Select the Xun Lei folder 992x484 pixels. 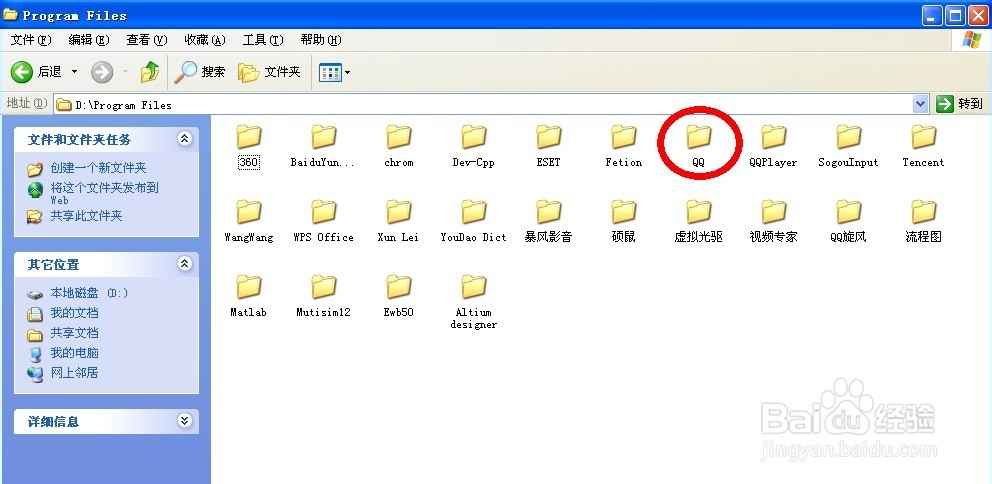pyautogui.click(x=399, y=221)
